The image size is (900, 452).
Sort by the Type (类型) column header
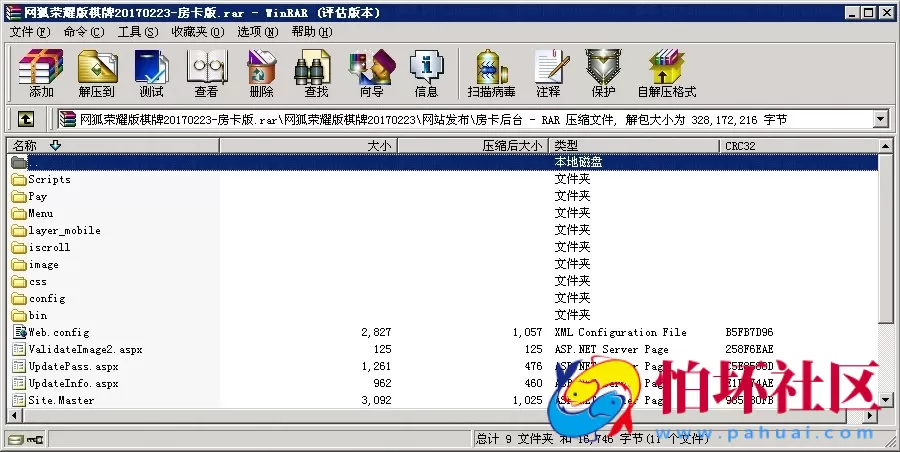pyautogui.click(x=634, y=146)
